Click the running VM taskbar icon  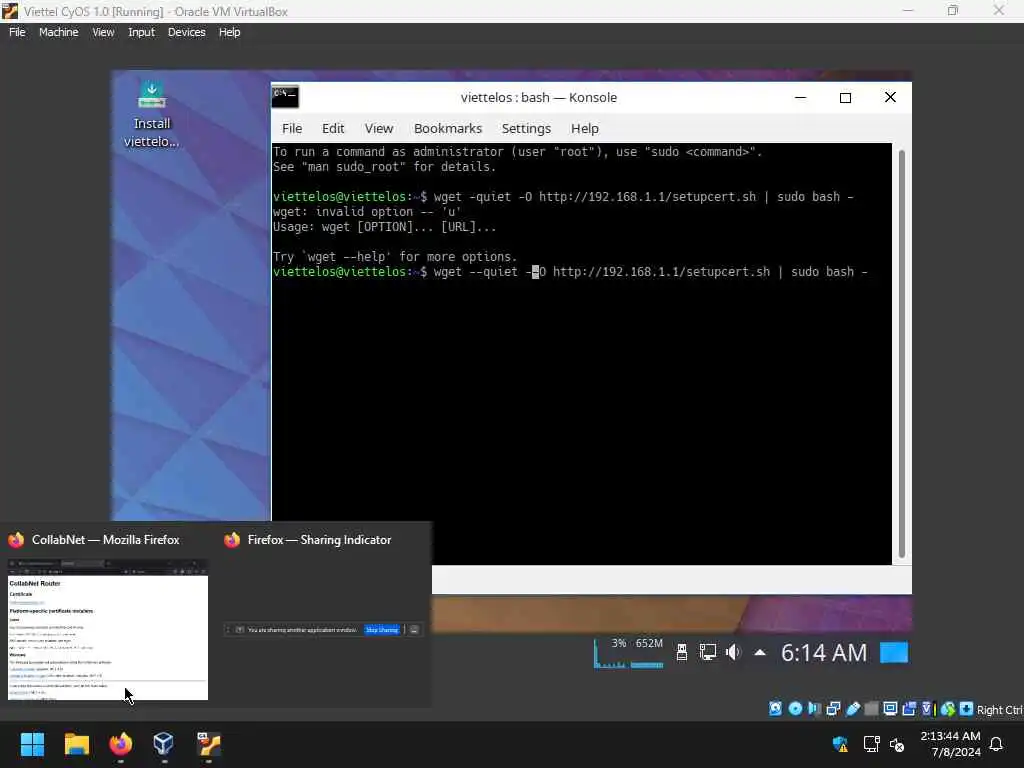coord(208,744)
